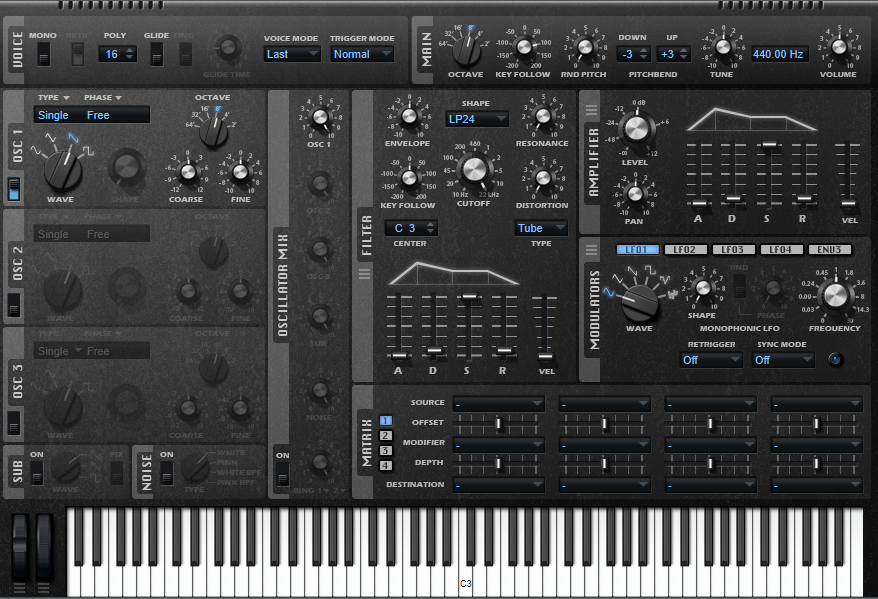Click the Tune frequency field showing 440.00 Hz
The width and height of the screenshot is (878, 599).
(780, 54)
